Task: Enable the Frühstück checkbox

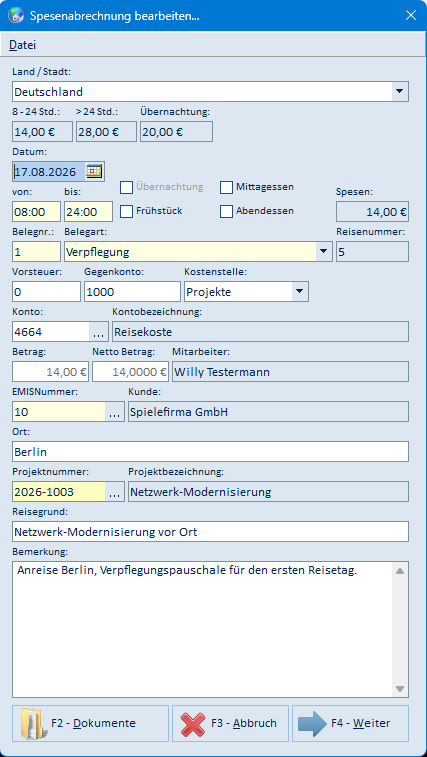Action: [x=126, y=211]
